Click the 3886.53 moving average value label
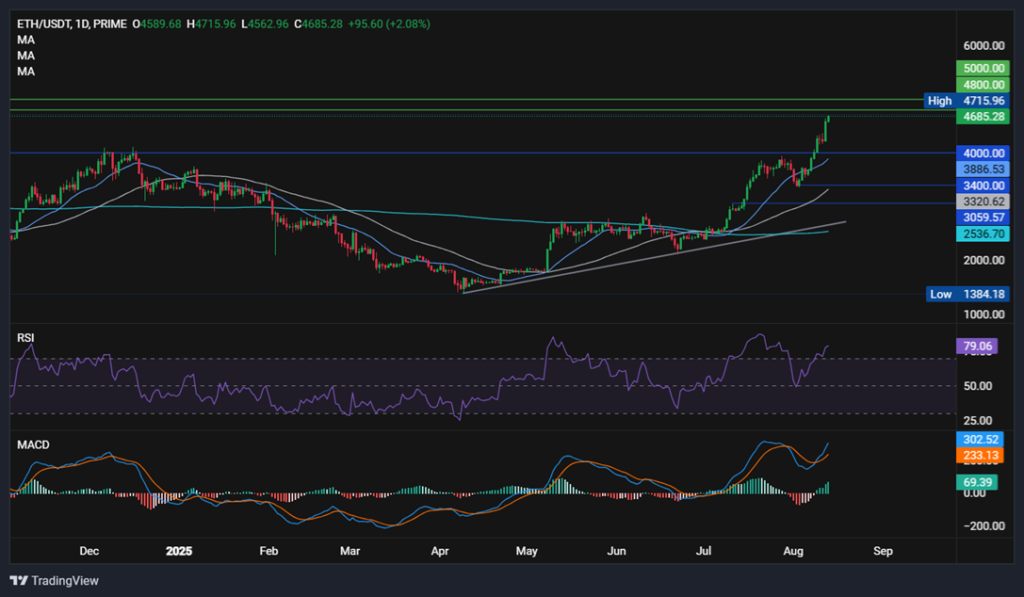 (983, 169)
